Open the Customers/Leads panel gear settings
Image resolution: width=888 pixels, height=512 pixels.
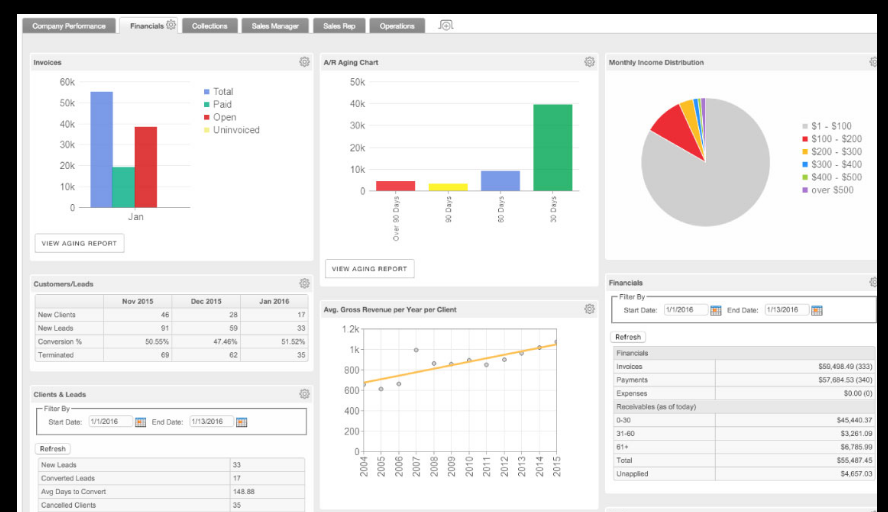tap(304, 284)
